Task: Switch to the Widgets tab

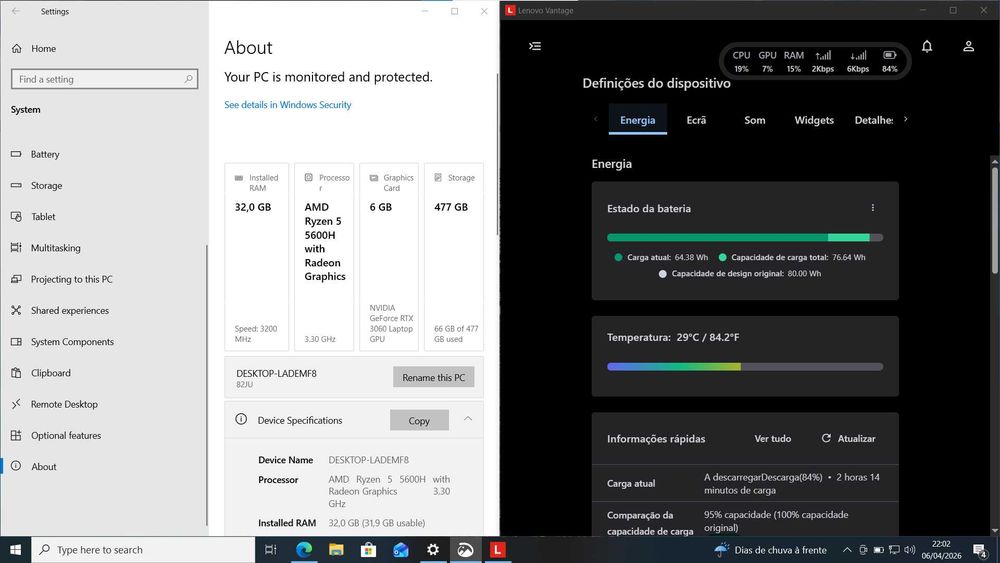Action: coord(814,120)
